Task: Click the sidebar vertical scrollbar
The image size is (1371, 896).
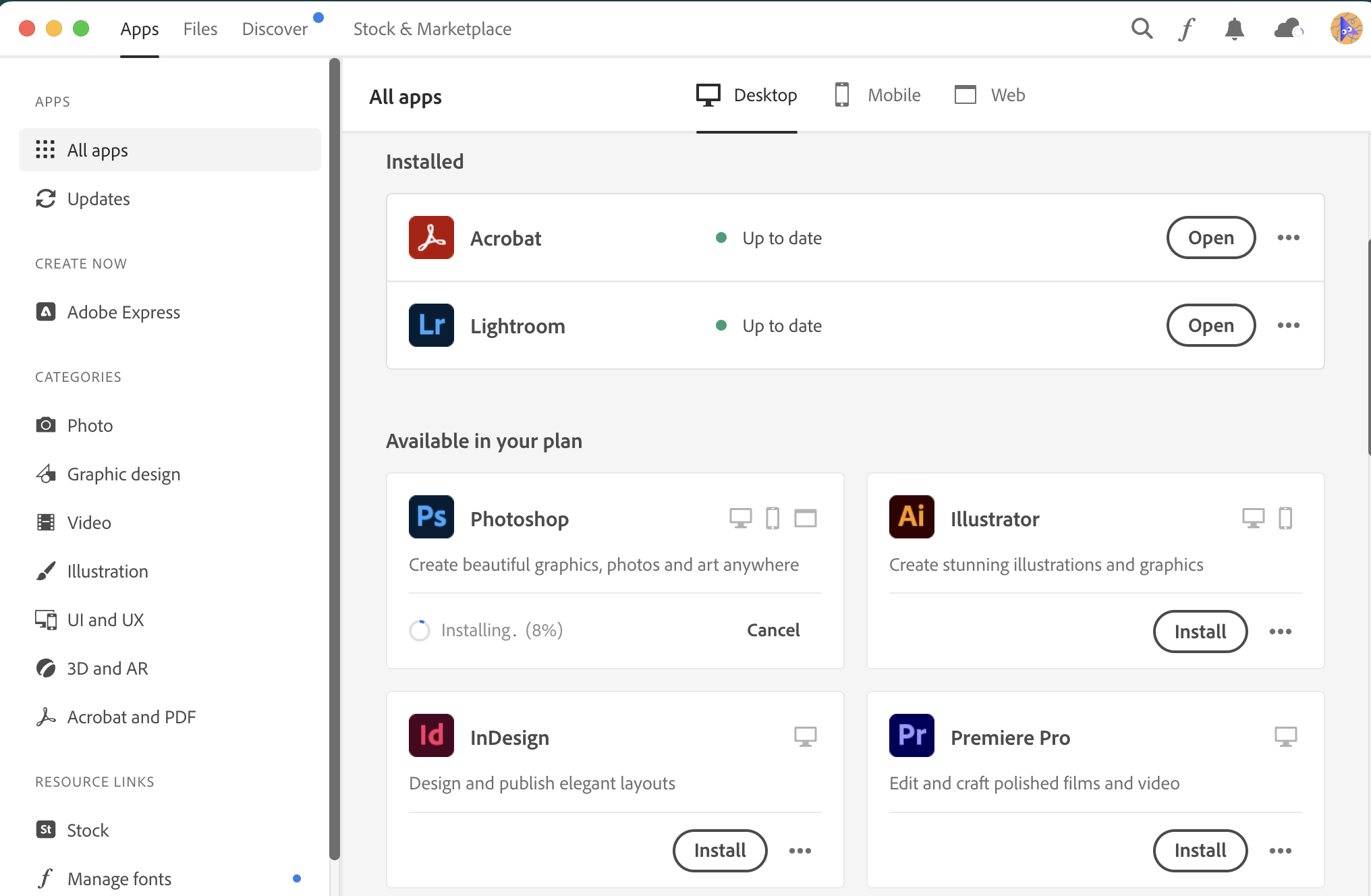Action: pos(334,459)
